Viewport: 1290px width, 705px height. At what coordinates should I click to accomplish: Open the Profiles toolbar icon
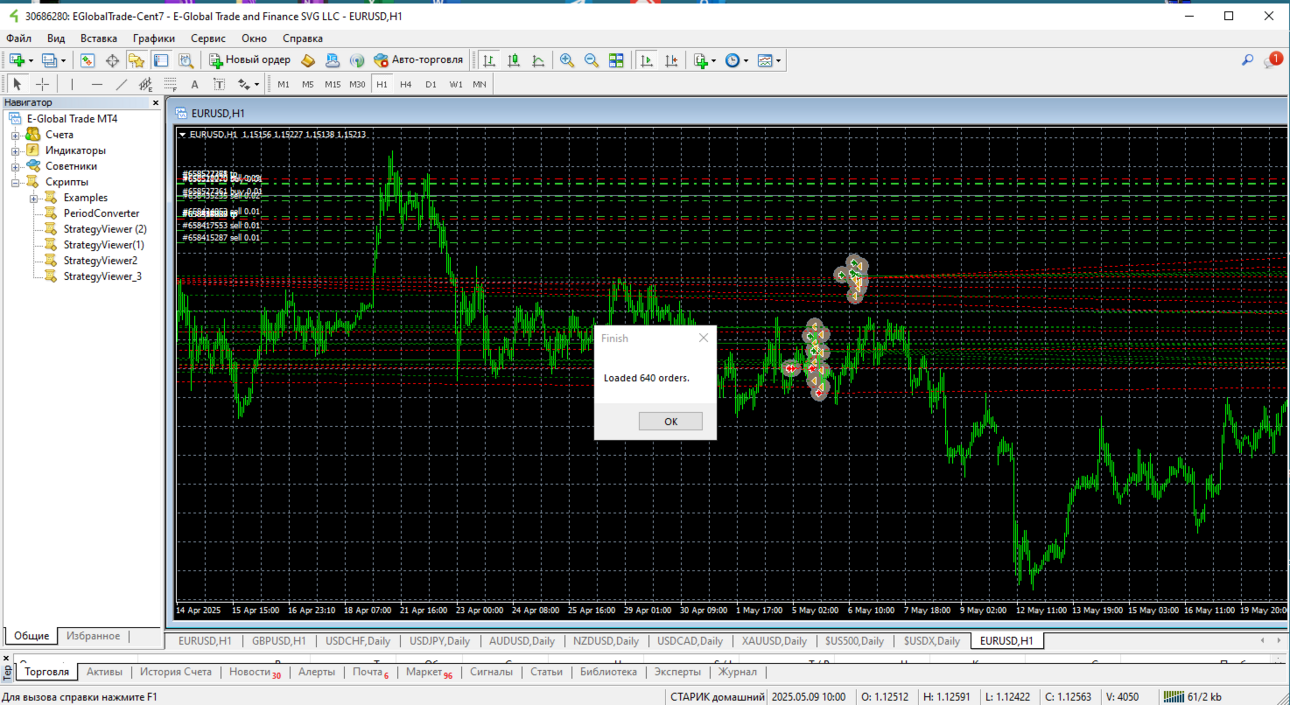[x=48, y=60]
